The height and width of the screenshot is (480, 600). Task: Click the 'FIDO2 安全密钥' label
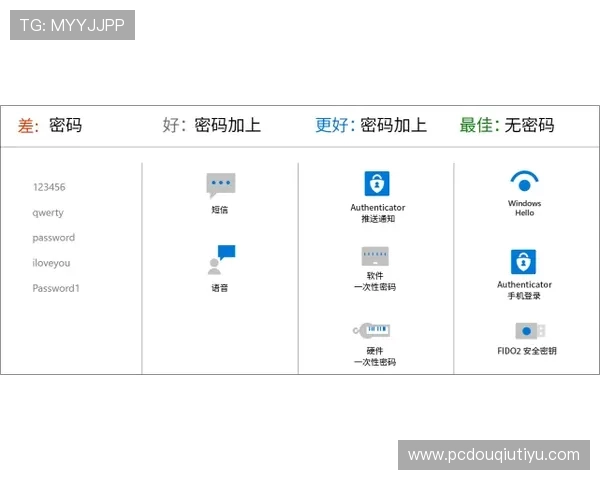(x=527, y=351)
